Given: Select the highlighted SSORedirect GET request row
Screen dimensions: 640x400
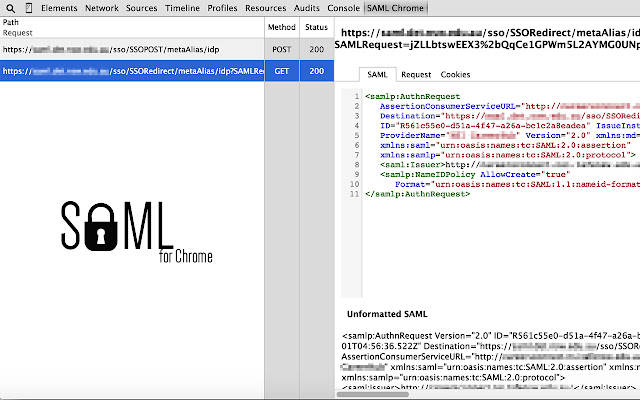Looking at the screenshot, I should pos(131,71).
